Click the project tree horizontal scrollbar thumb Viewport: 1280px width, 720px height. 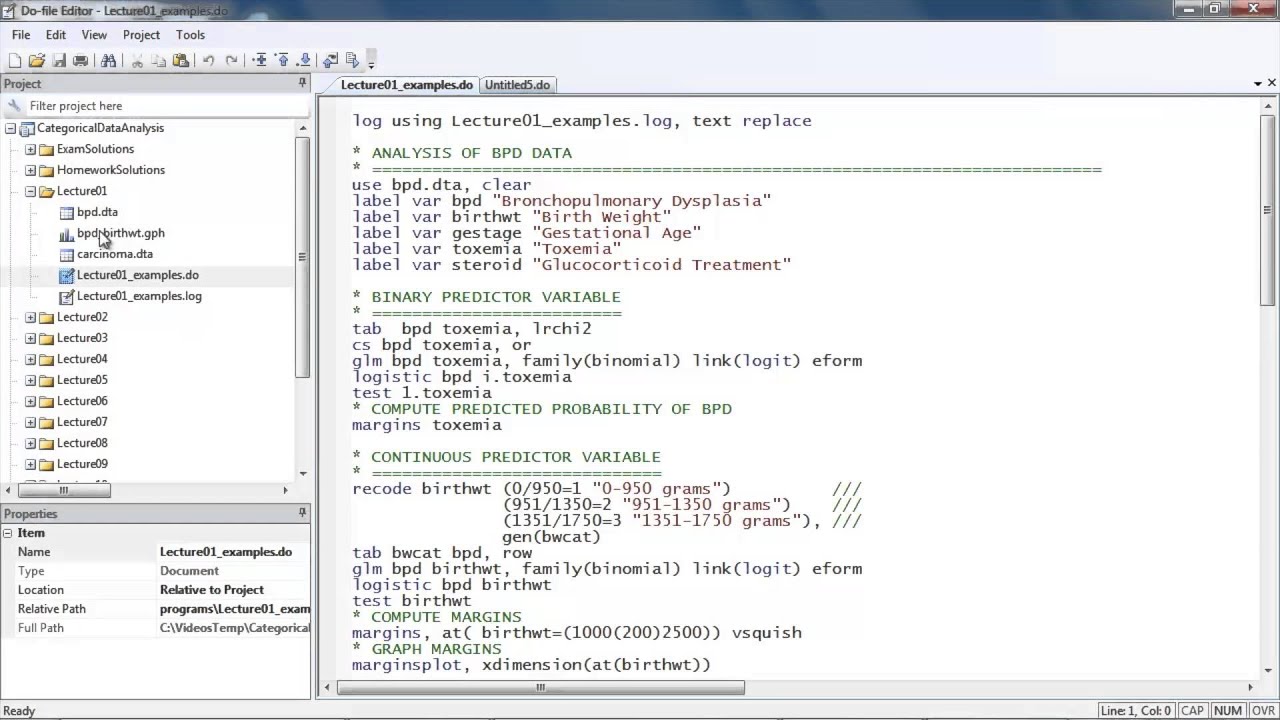pos(64,490)
